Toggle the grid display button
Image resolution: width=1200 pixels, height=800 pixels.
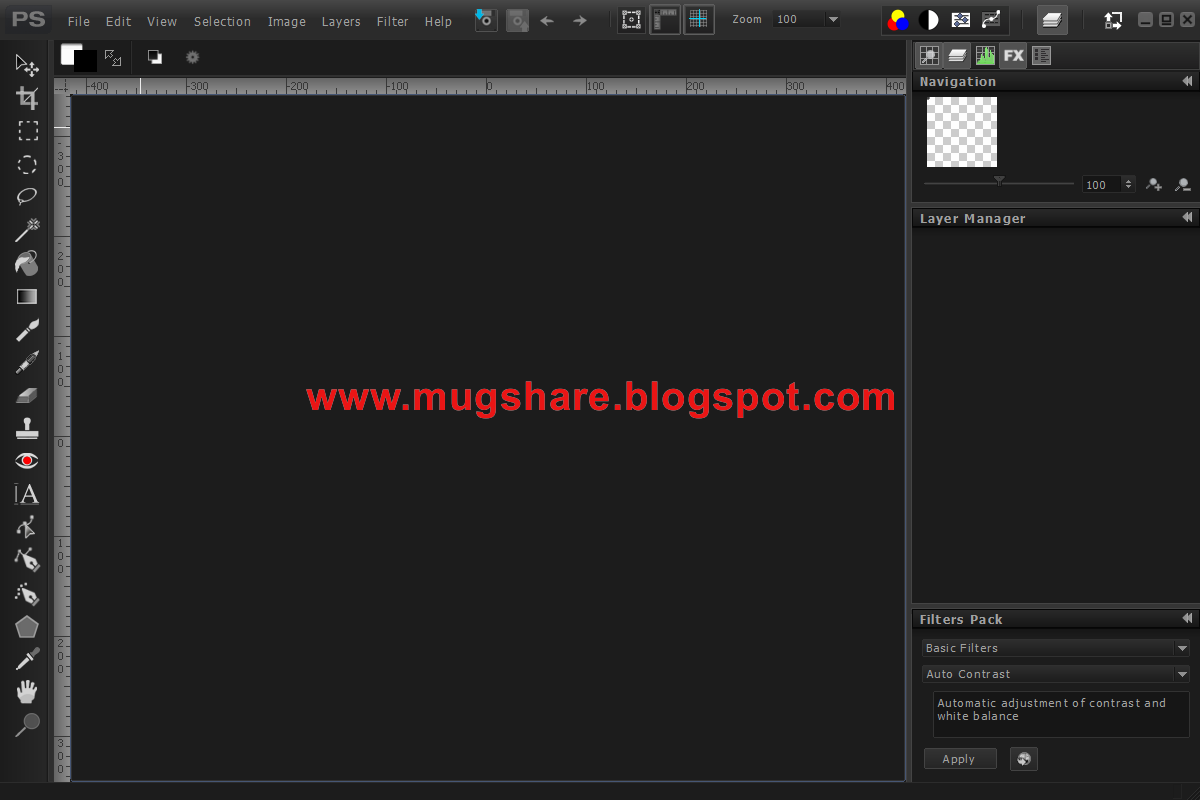coord(699,19)
